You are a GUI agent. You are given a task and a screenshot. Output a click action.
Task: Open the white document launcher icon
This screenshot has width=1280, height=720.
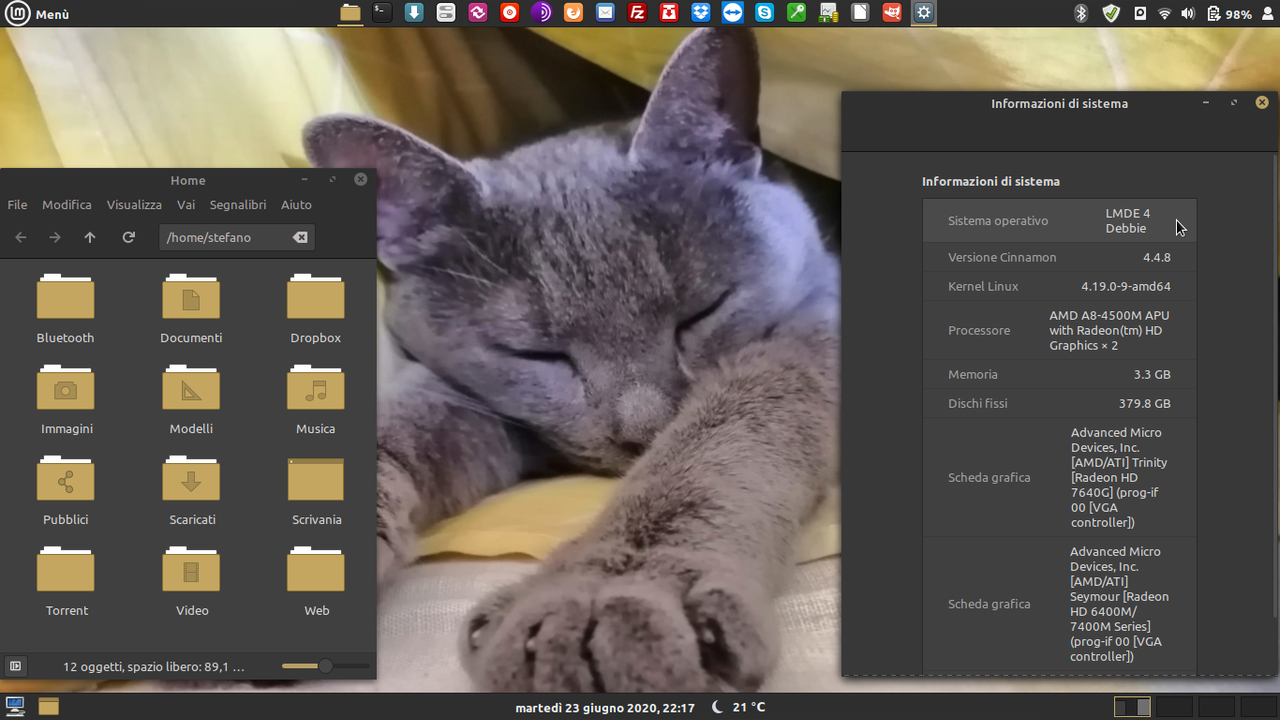[x=860, y=13]
